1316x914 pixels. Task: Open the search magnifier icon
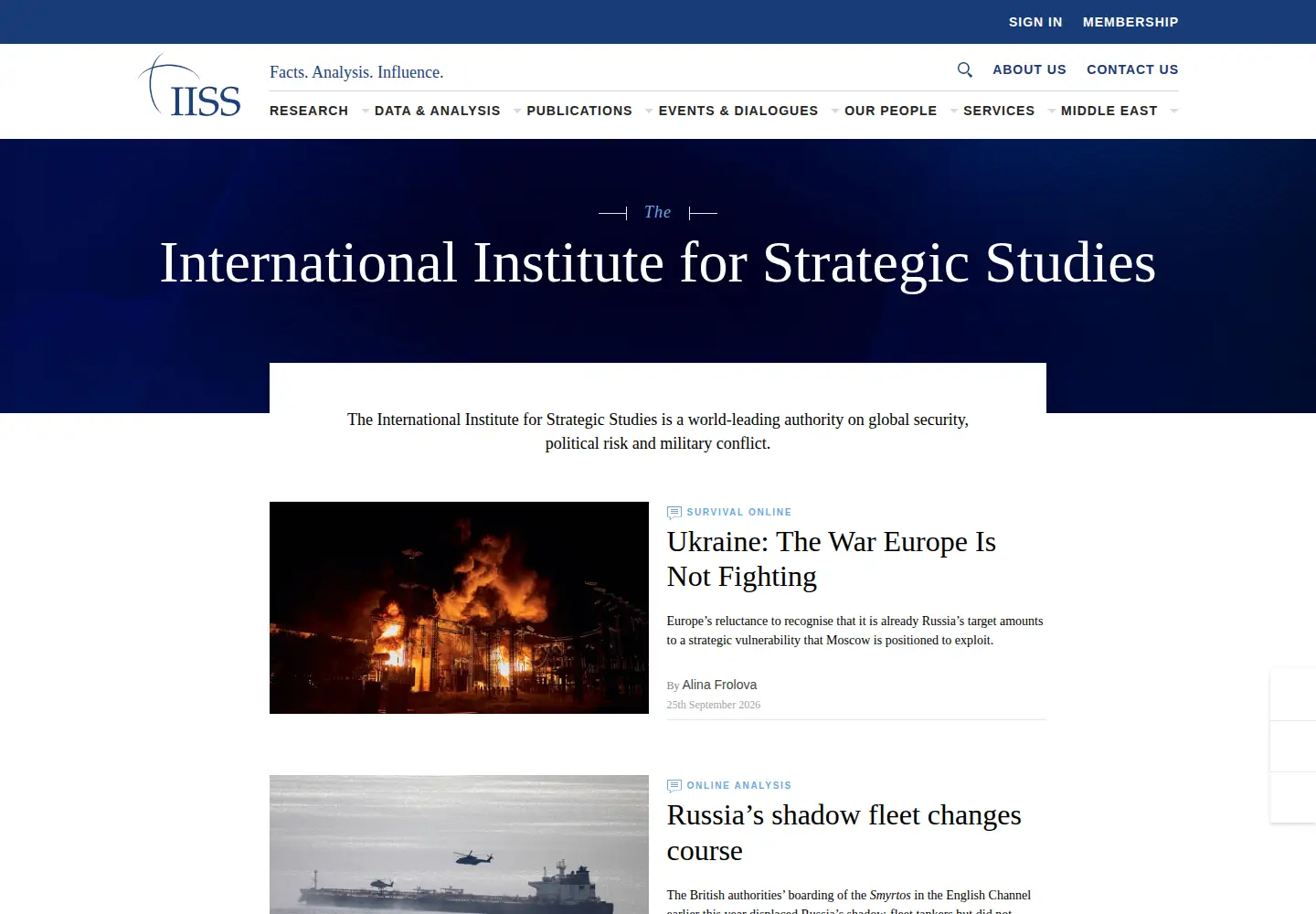pyautogui.click(x=964, y=69)
